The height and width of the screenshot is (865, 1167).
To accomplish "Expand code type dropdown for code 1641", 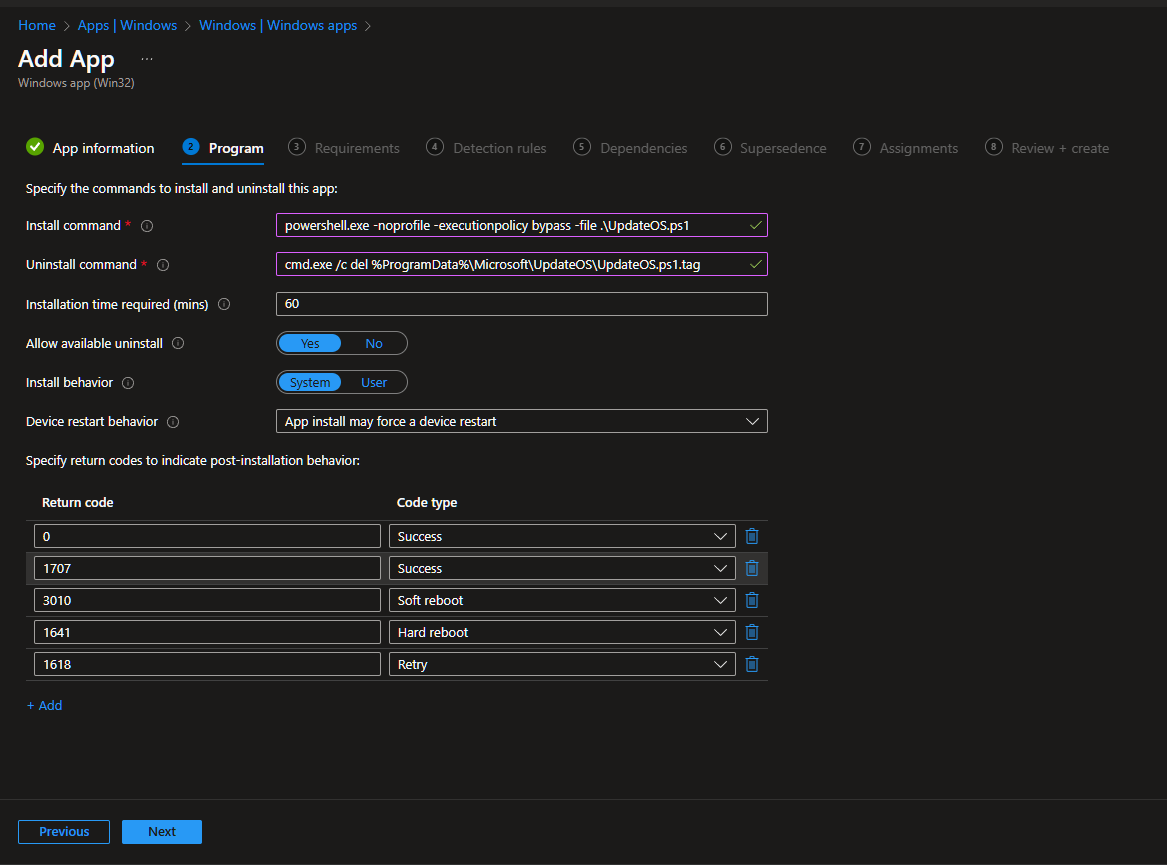I will [x=561, y=632].
